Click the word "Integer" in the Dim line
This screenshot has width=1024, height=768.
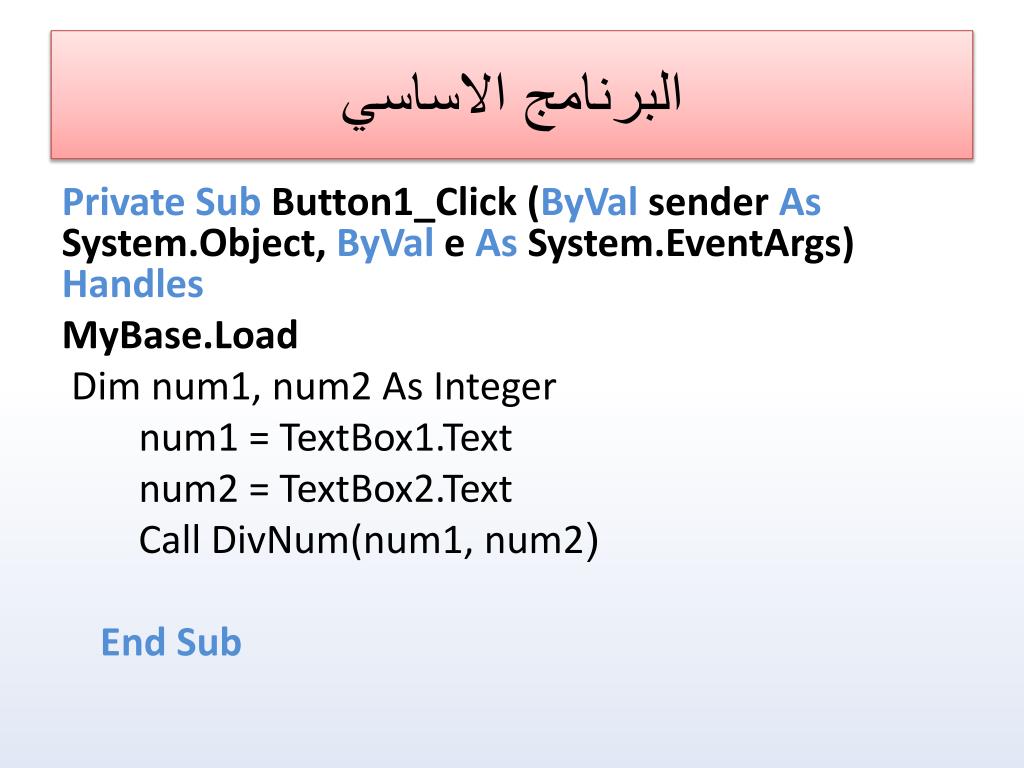[494, 386]
